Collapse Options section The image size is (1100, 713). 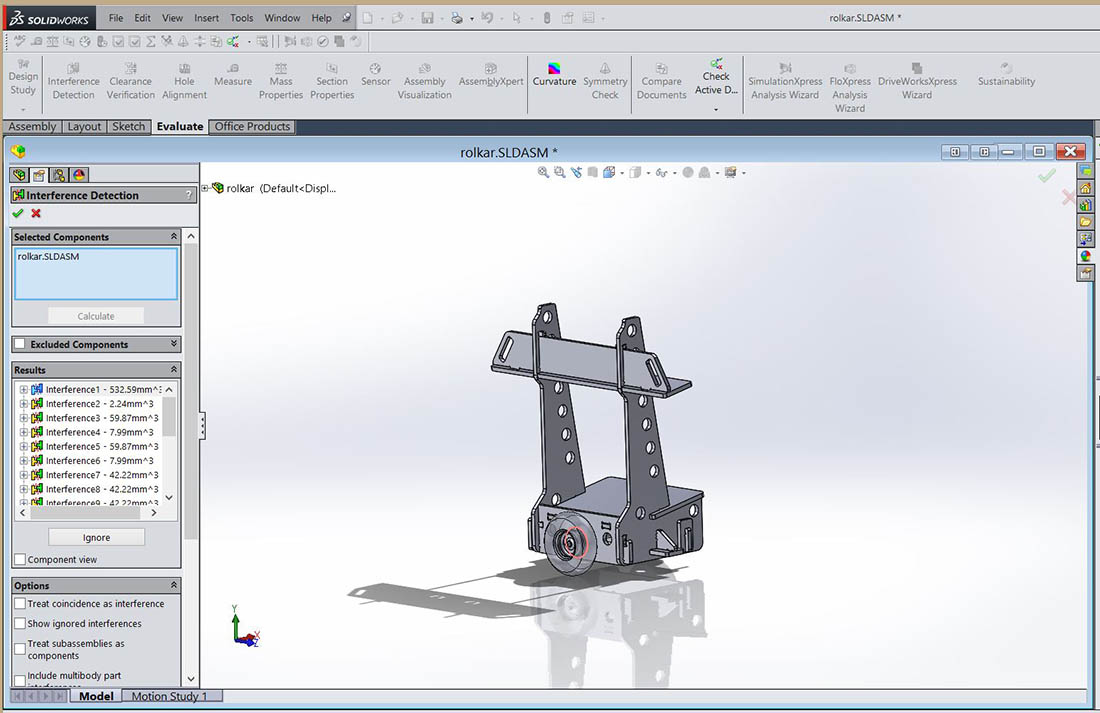tap(173, 585)
